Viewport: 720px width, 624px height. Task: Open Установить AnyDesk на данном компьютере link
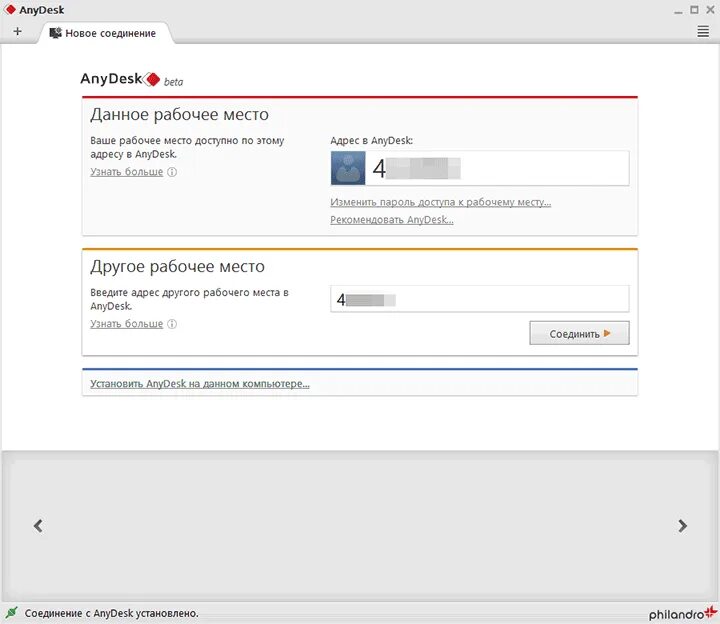click(x=200, y=383)
